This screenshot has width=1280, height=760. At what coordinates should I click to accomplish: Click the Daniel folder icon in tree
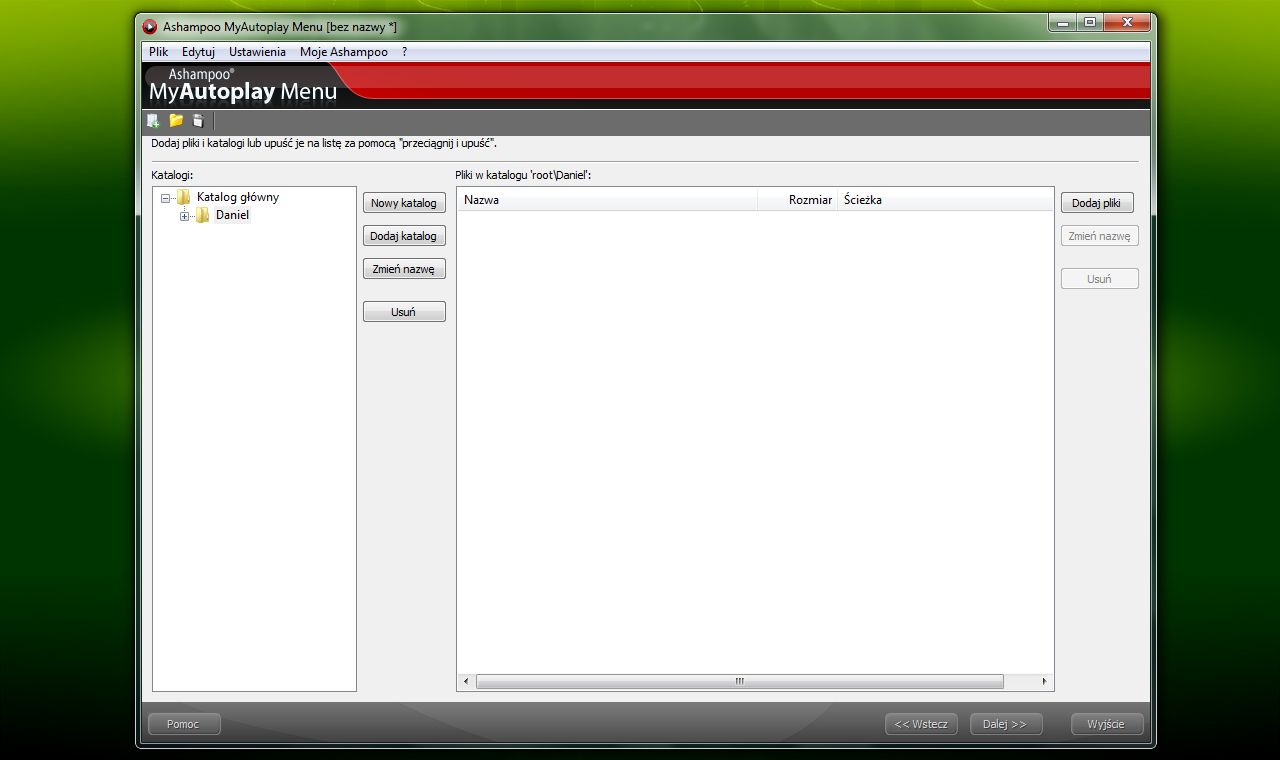pos(202,215)
